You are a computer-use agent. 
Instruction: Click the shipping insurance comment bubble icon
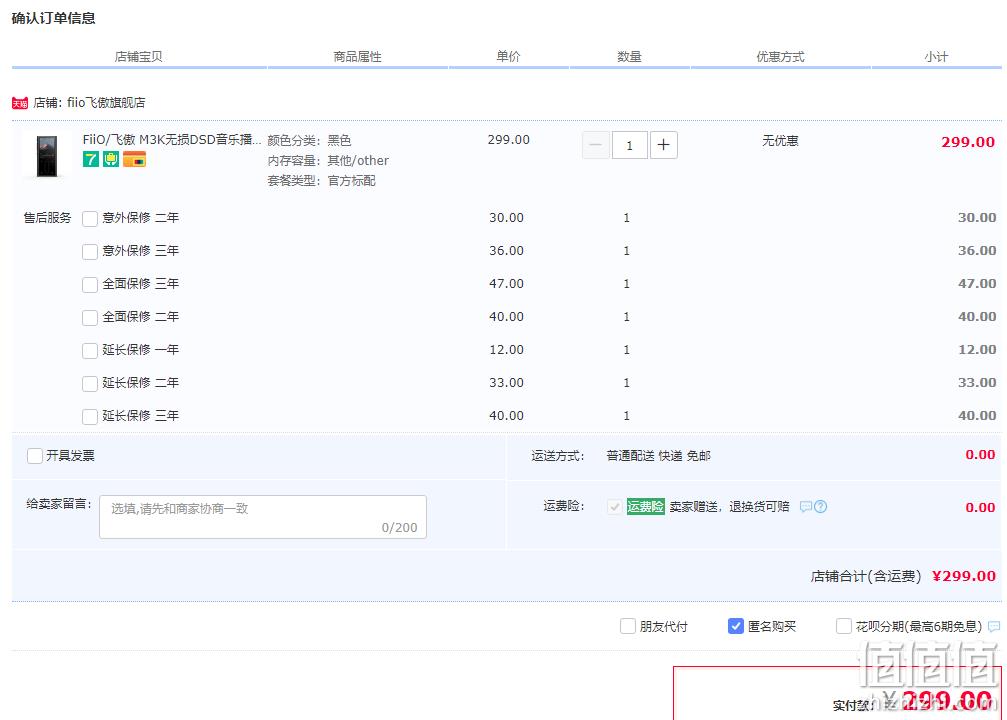click(806, 507)
